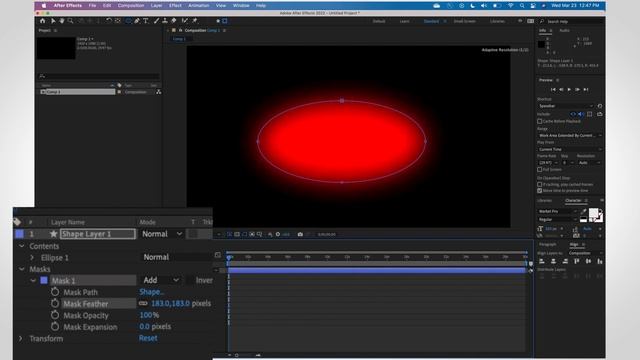The image size is (640, 360).
Task: Collapse Mask 1 properties
Action: pos(33,281)
